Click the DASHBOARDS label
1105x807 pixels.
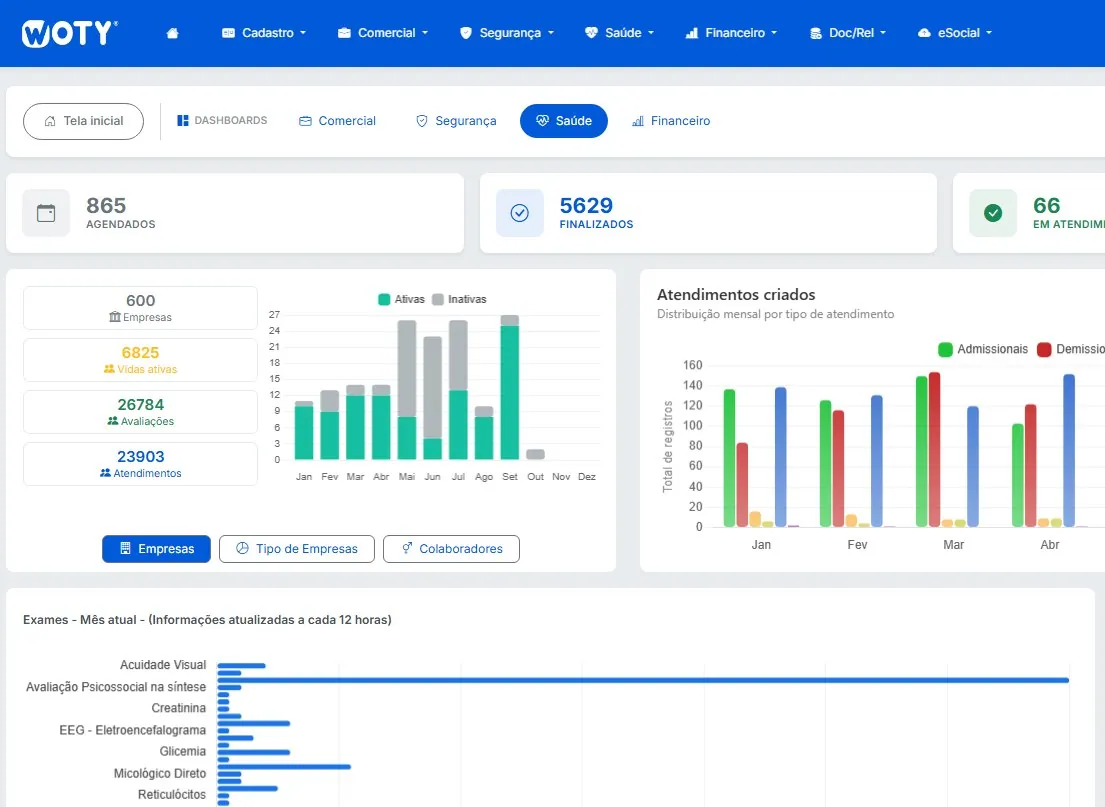pos(230,121)
